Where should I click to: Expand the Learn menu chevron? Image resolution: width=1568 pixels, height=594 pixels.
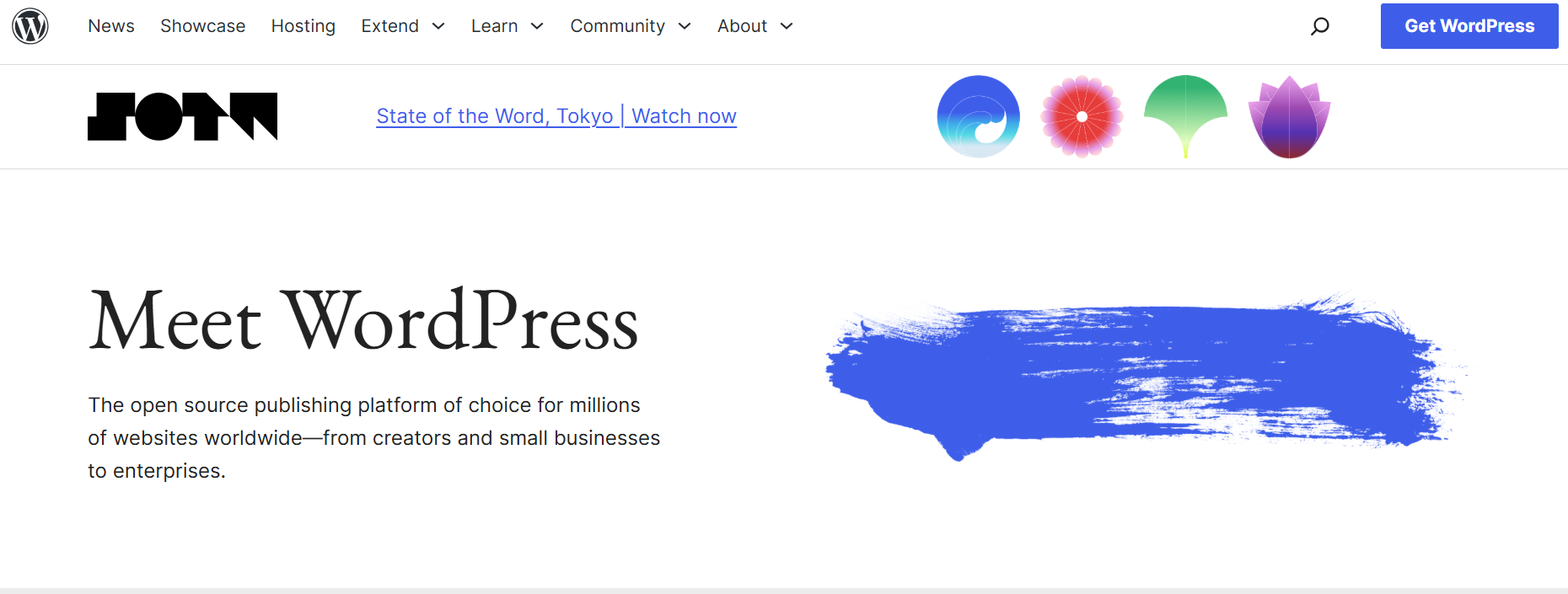point(537,26)
